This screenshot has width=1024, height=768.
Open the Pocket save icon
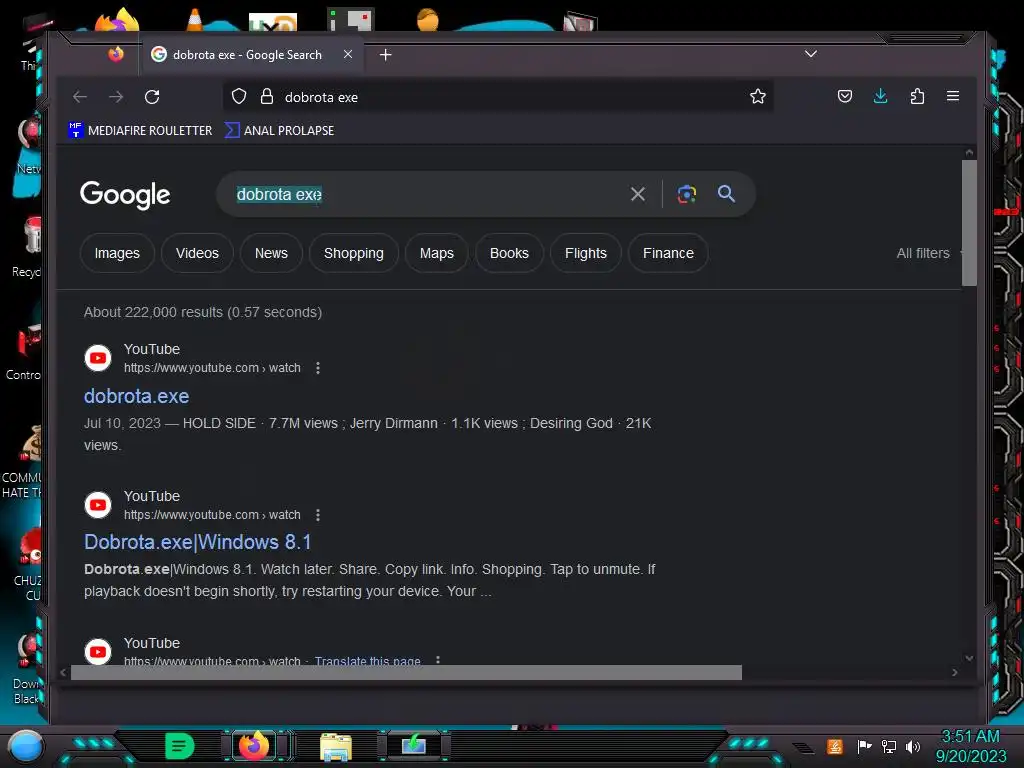coord(844,97)
